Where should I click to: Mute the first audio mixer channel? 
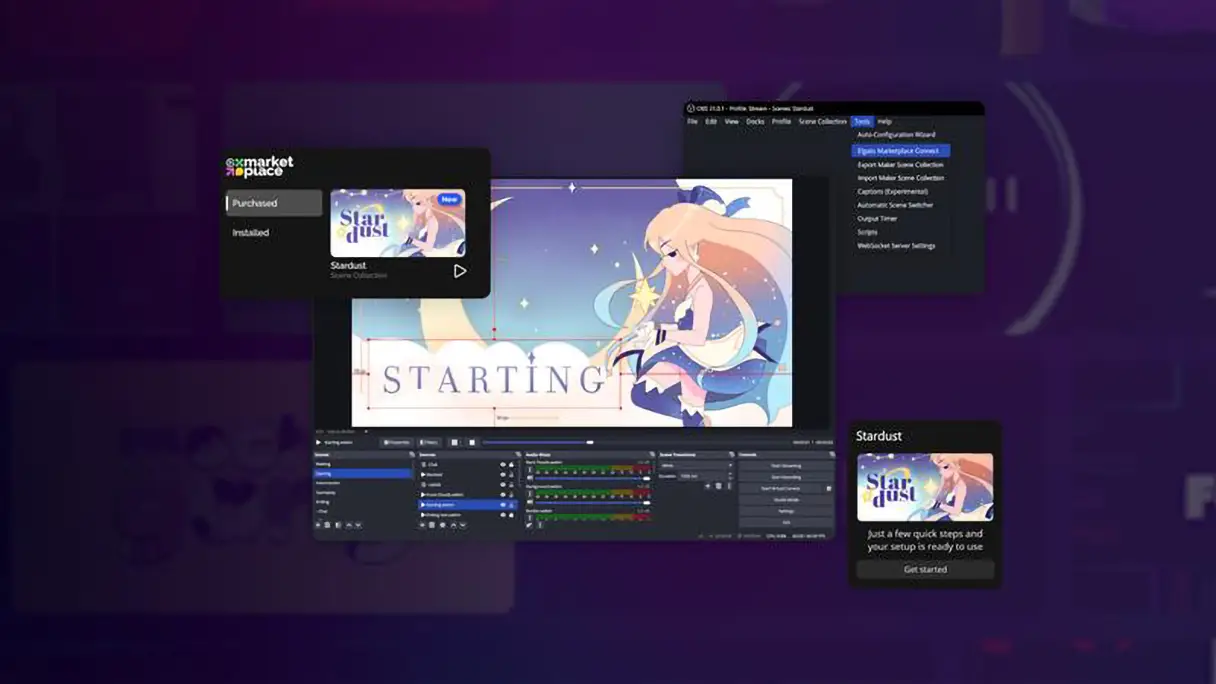click(530, 478)
